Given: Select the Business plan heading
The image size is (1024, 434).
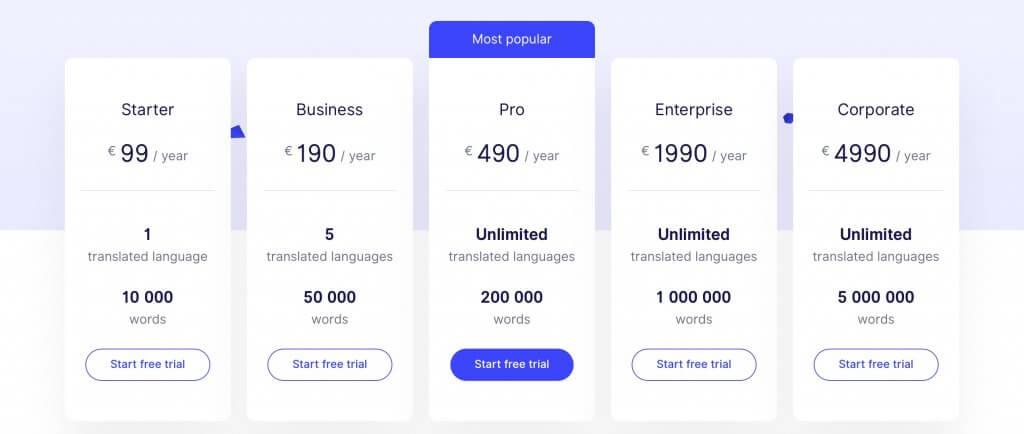Looking at the screenshot, I should click(329, 110).
